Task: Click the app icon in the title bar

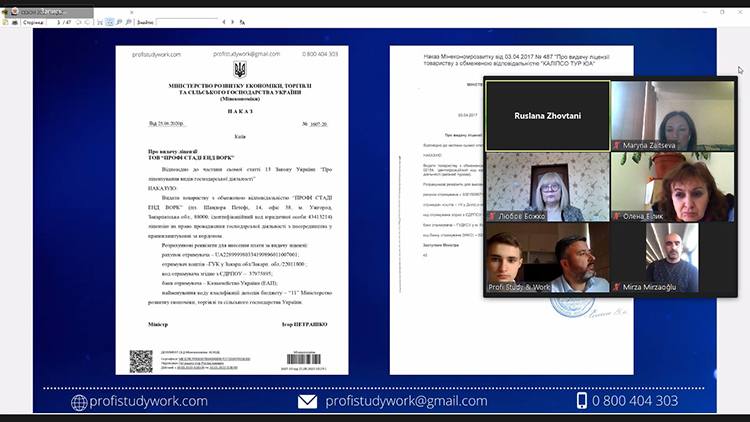Action: (5, 12)
